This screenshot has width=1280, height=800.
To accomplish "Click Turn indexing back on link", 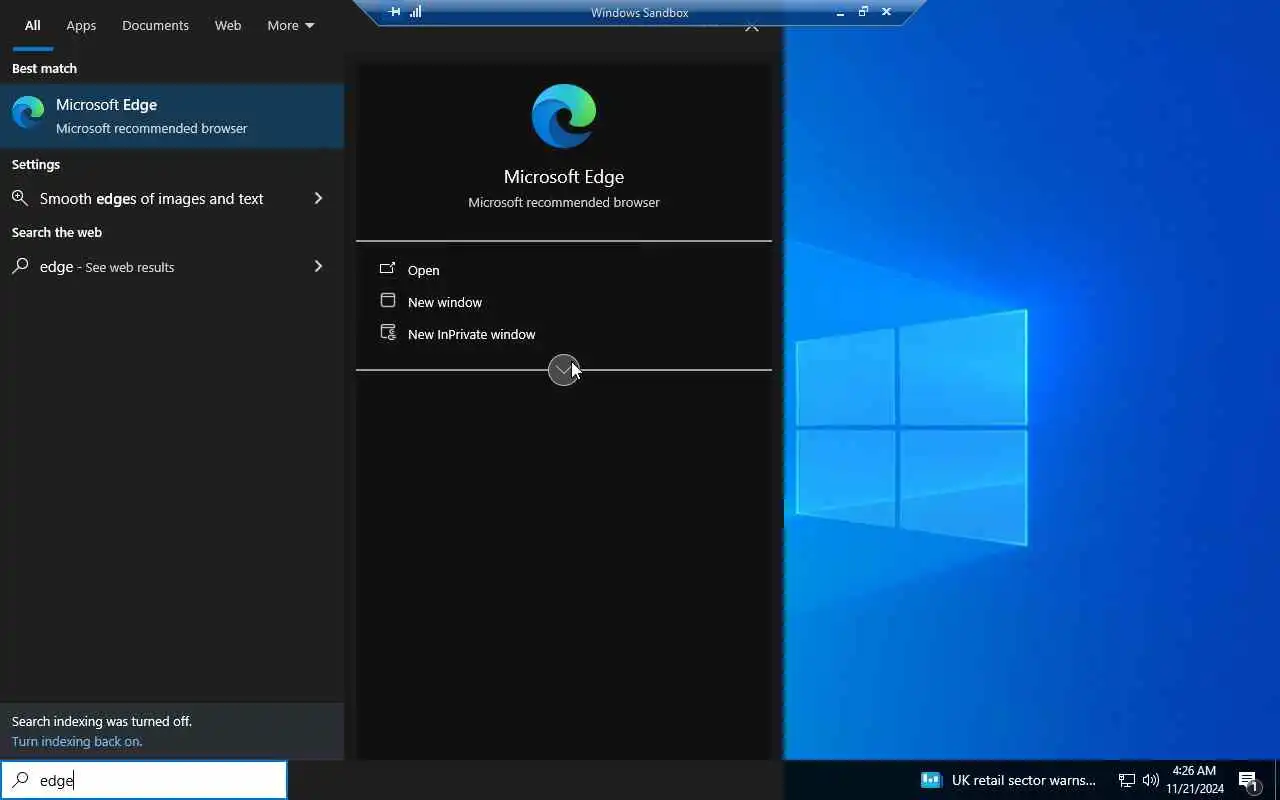I will [x=77, y=741].
